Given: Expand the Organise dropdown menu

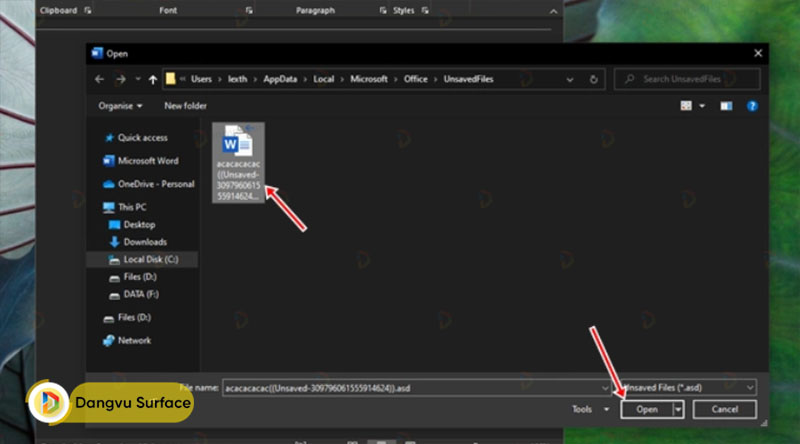Looking at the screenshot, I should click(x=120, y=106).
